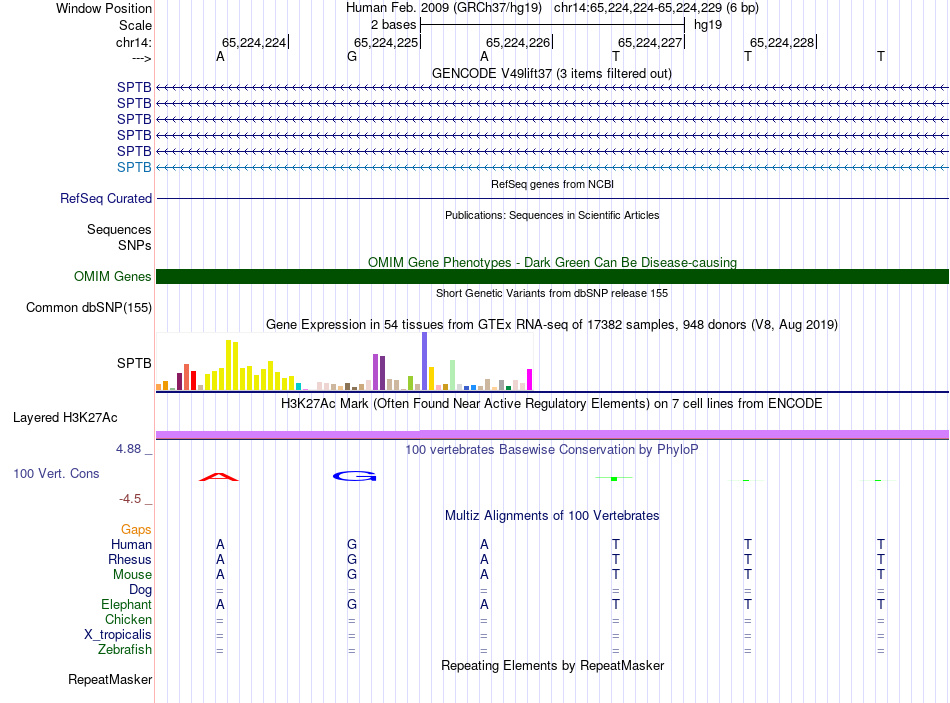
Task: Open the H3K27Ac Mark track title
Action: [x=551, y=404]
